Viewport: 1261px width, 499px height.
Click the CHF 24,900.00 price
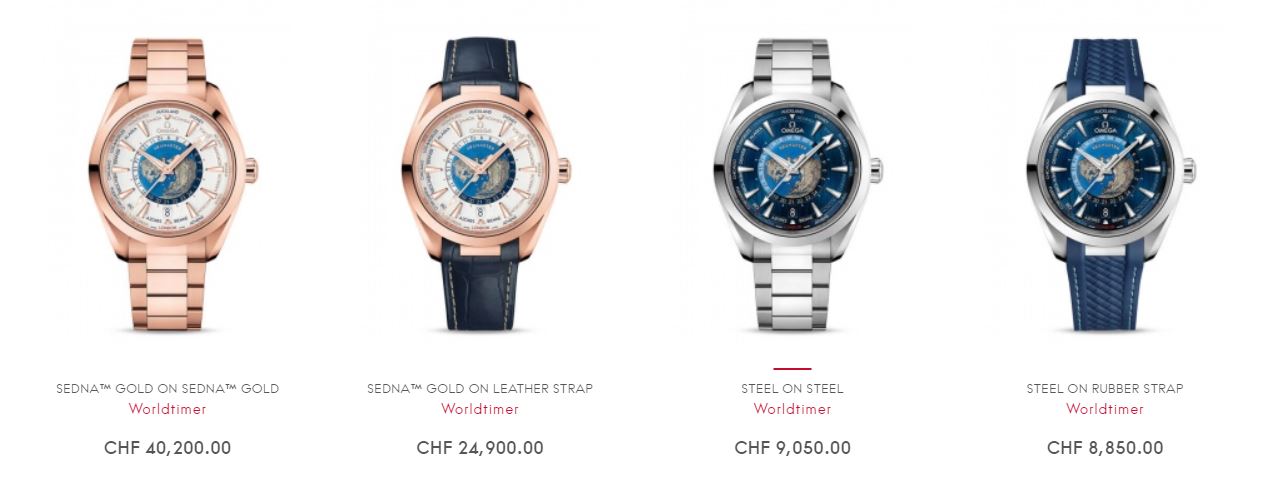[480, 448]
